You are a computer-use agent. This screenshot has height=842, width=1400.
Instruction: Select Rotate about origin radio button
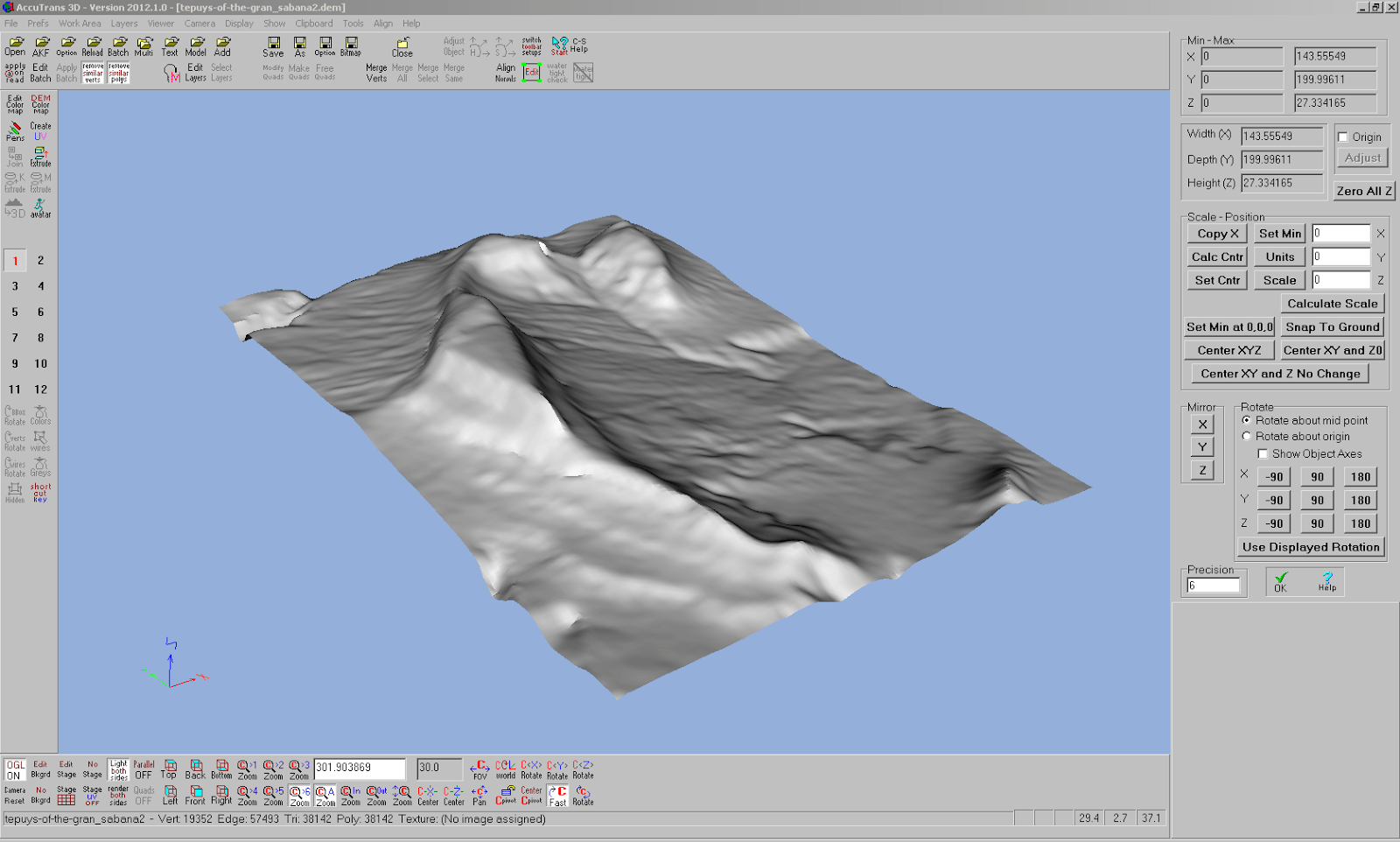pos(1247,437)
